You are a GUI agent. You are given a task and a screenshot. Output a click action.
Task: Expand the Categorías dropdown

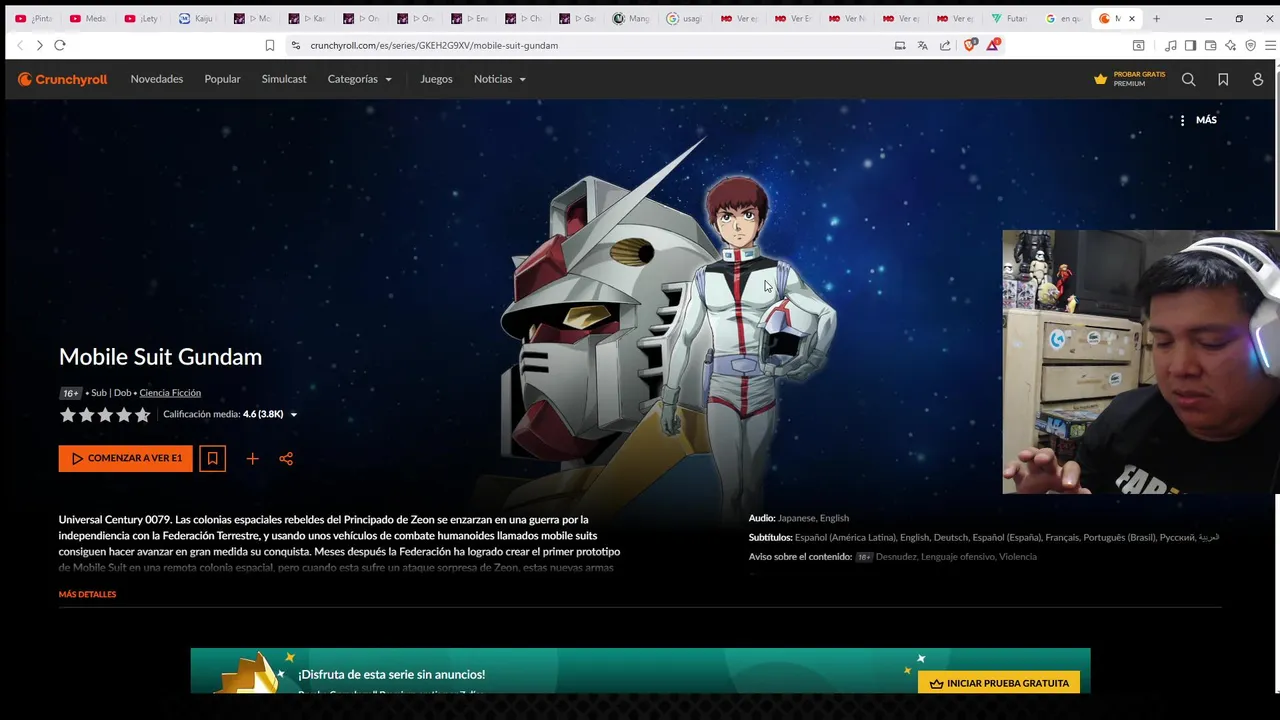pos(360,79)
